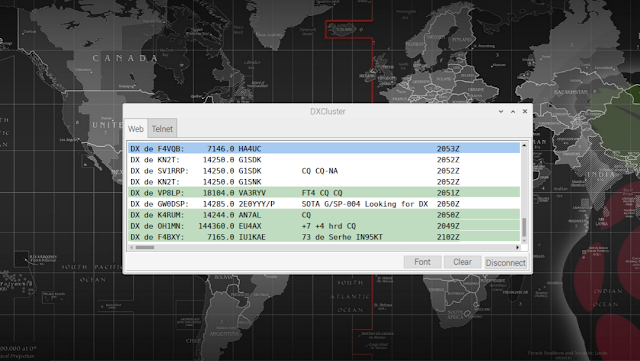
Task: Click the horizontal scroll left arrow
Action: click(x=131, y=247)
